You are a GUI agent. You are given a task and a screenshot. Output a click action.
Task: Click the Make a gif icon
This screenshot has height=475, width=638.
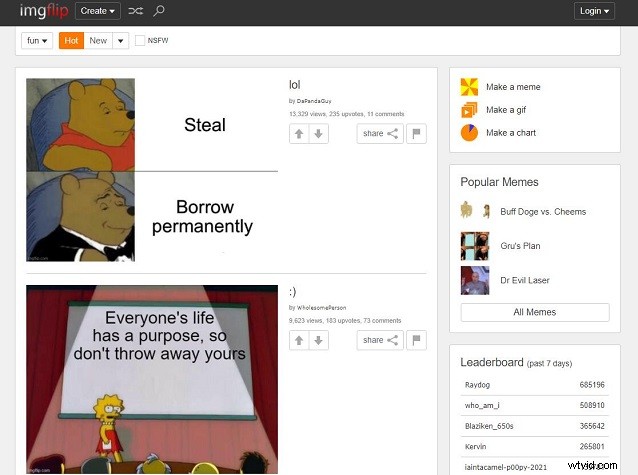coord(469,110)
